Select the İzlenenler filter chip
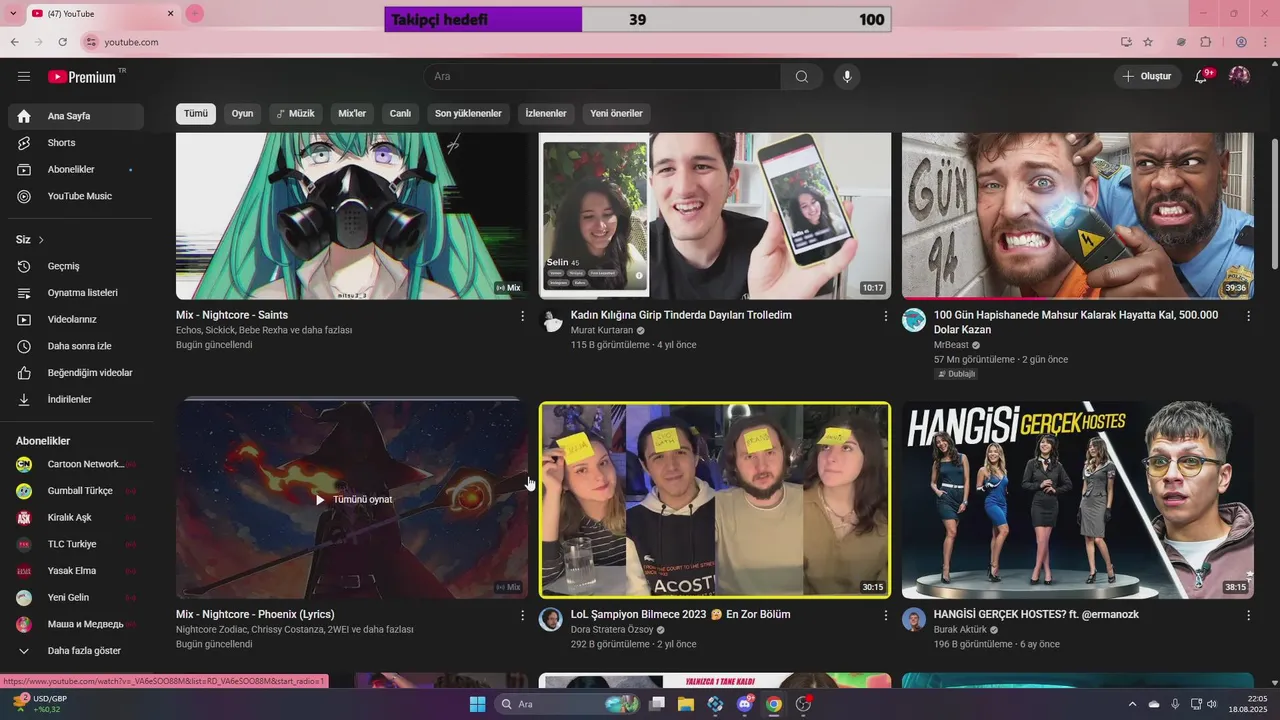The height and width of the screenshot is (720, 1280). click(x=546, y=113)
